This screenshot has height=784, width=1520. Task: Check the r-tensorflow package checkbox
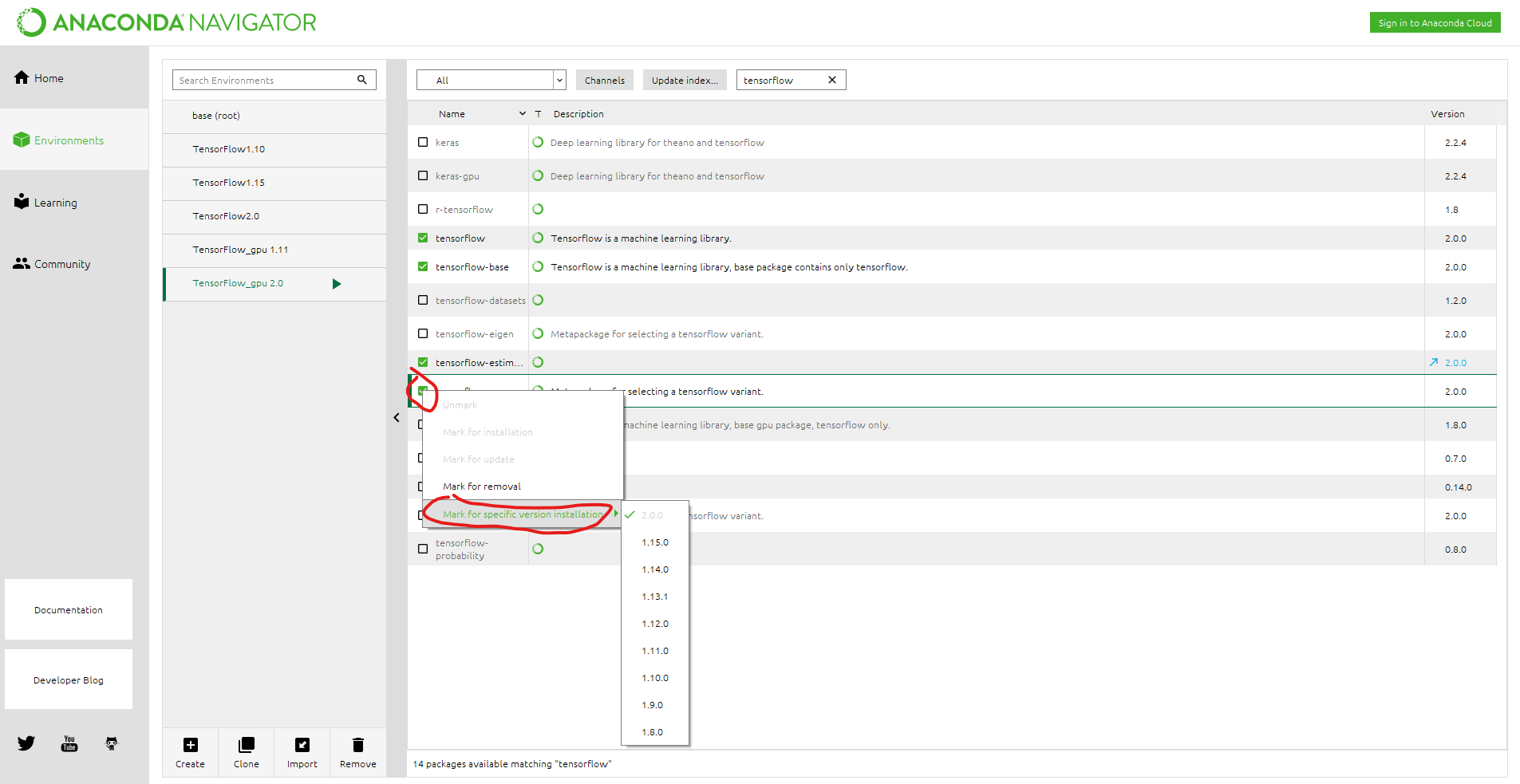pos(423,209)
